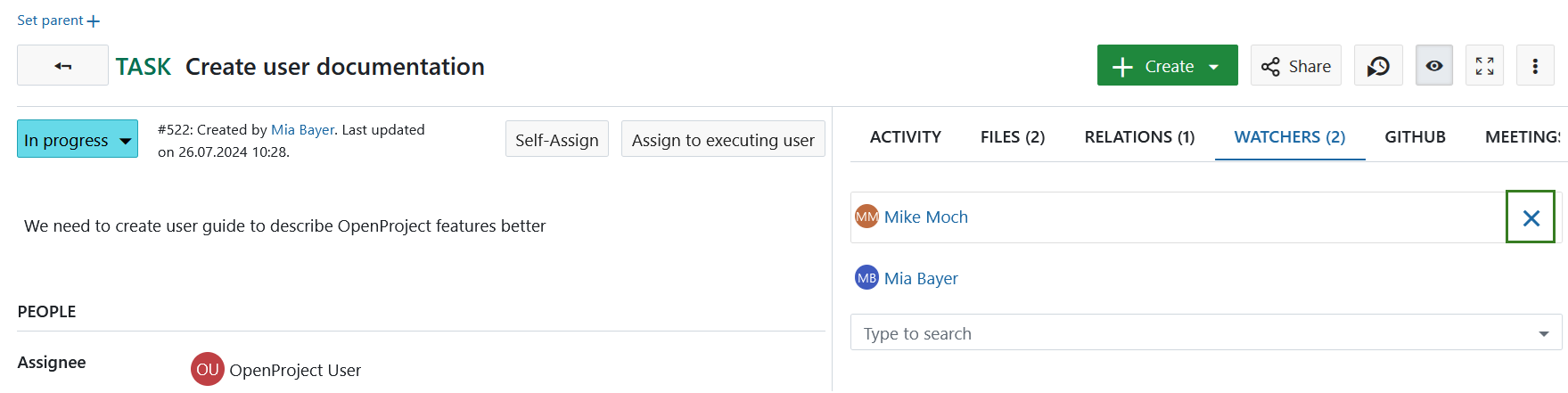Enter fullscreen view with expand icon

[x=1484, y=66]
